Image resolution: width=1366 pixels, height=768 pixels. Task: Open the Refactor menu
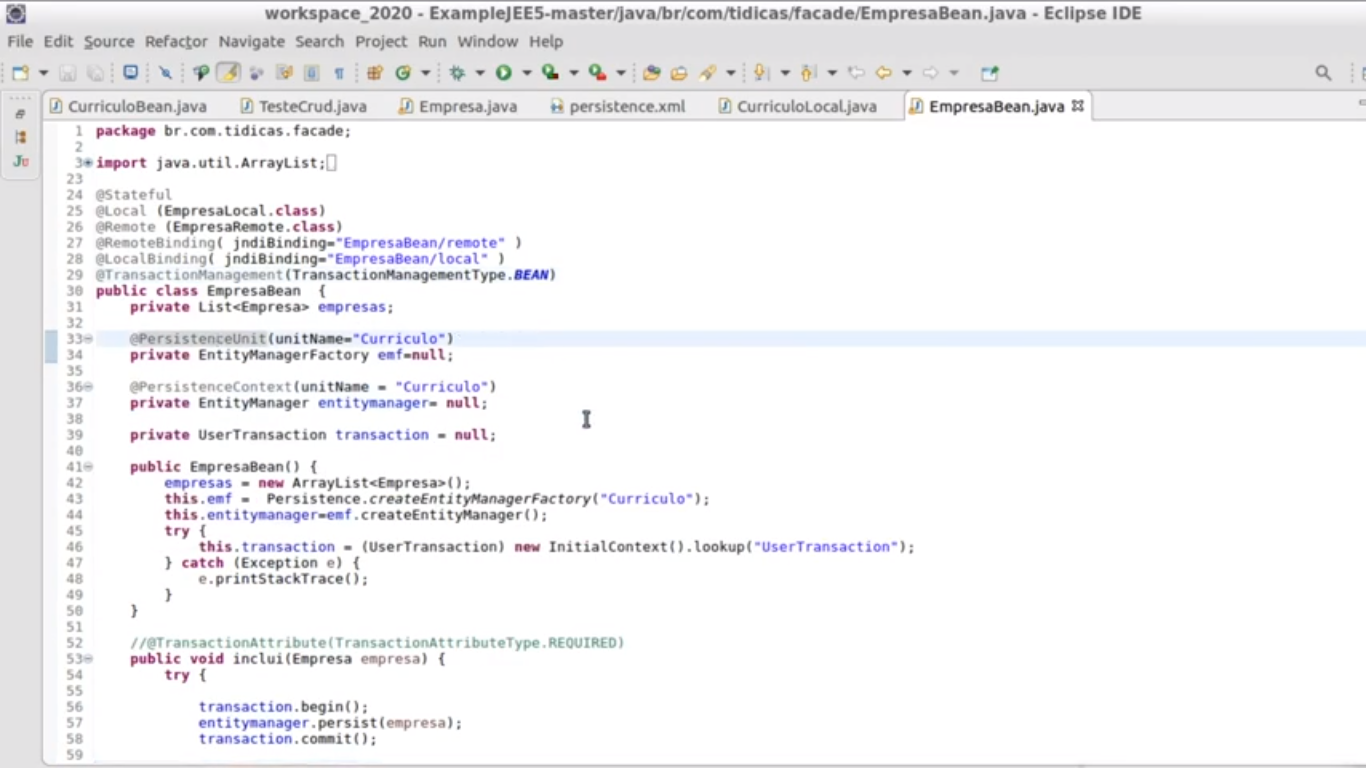176,41
